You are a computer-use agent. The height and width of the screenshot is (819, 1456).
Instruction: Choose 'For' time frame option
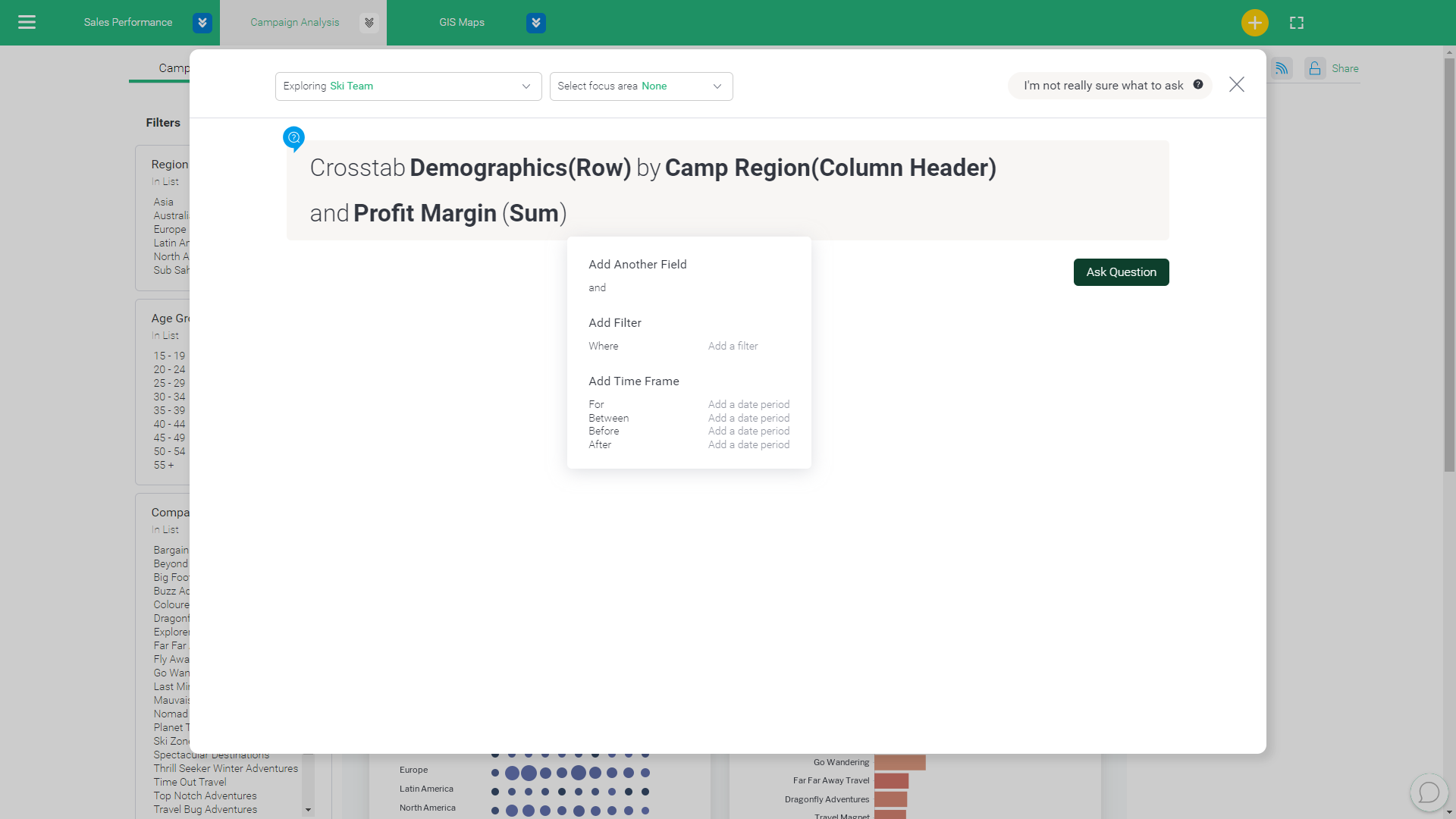click(x=596, y=404)
